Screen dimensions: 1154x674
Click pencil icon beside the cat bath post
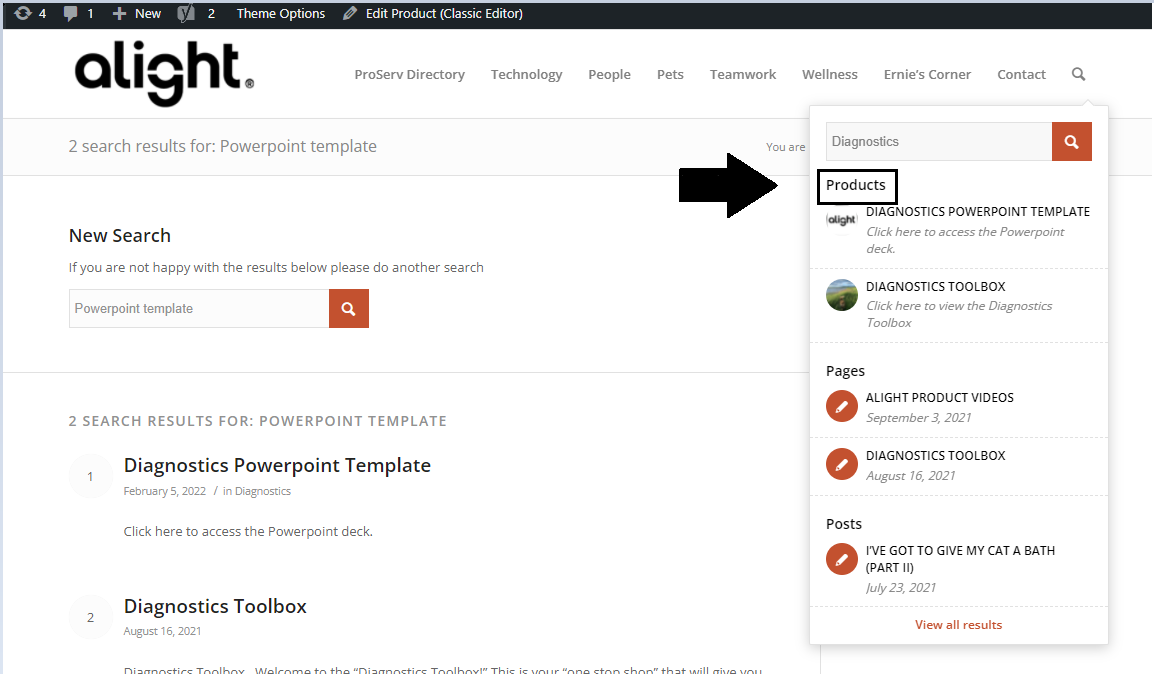click(x=842, y=559)
